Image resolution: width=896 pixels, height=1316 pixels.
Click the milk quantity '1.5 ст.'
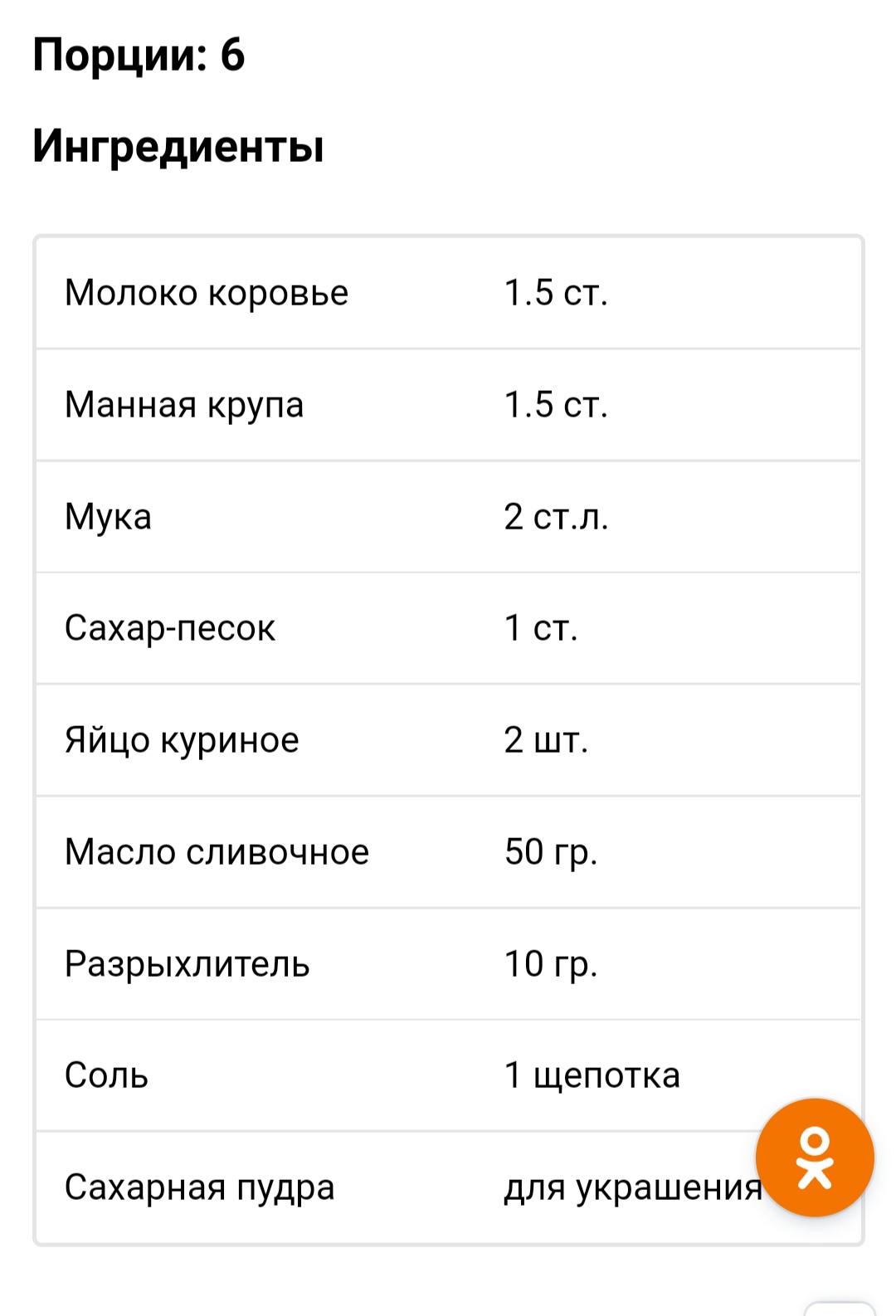(x=556, y=293)
